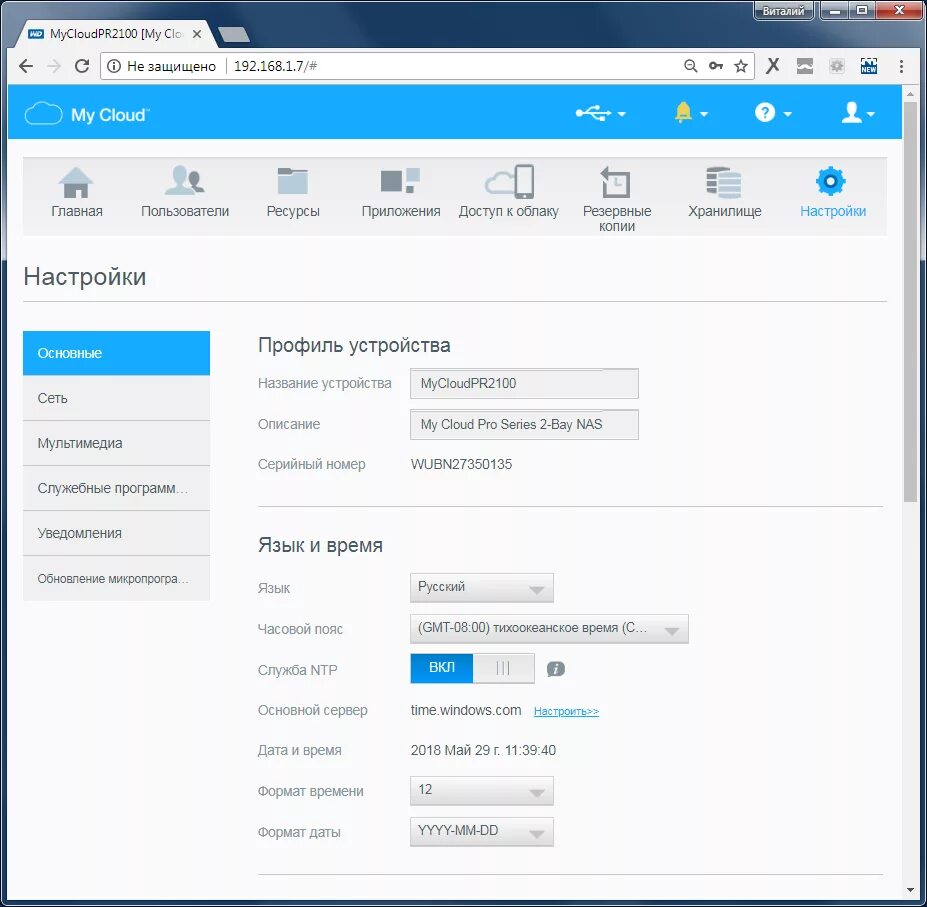Open the Chrome three-dot menu

click(x=901, y=66)
